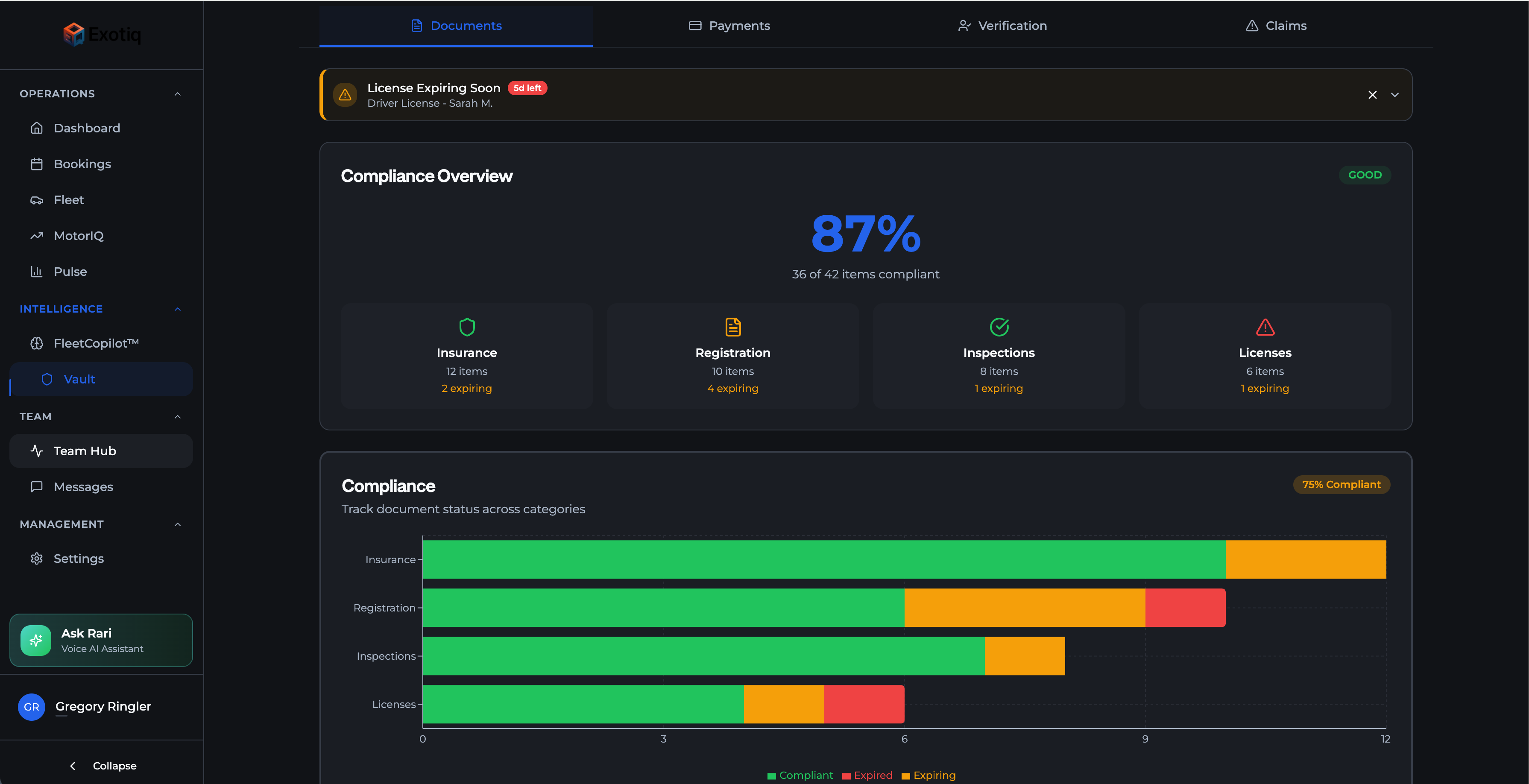Viewport: 1529px width, 784px height.
Task: Expand the License Expiring Soon alert details
Action: pos(1394,95)
